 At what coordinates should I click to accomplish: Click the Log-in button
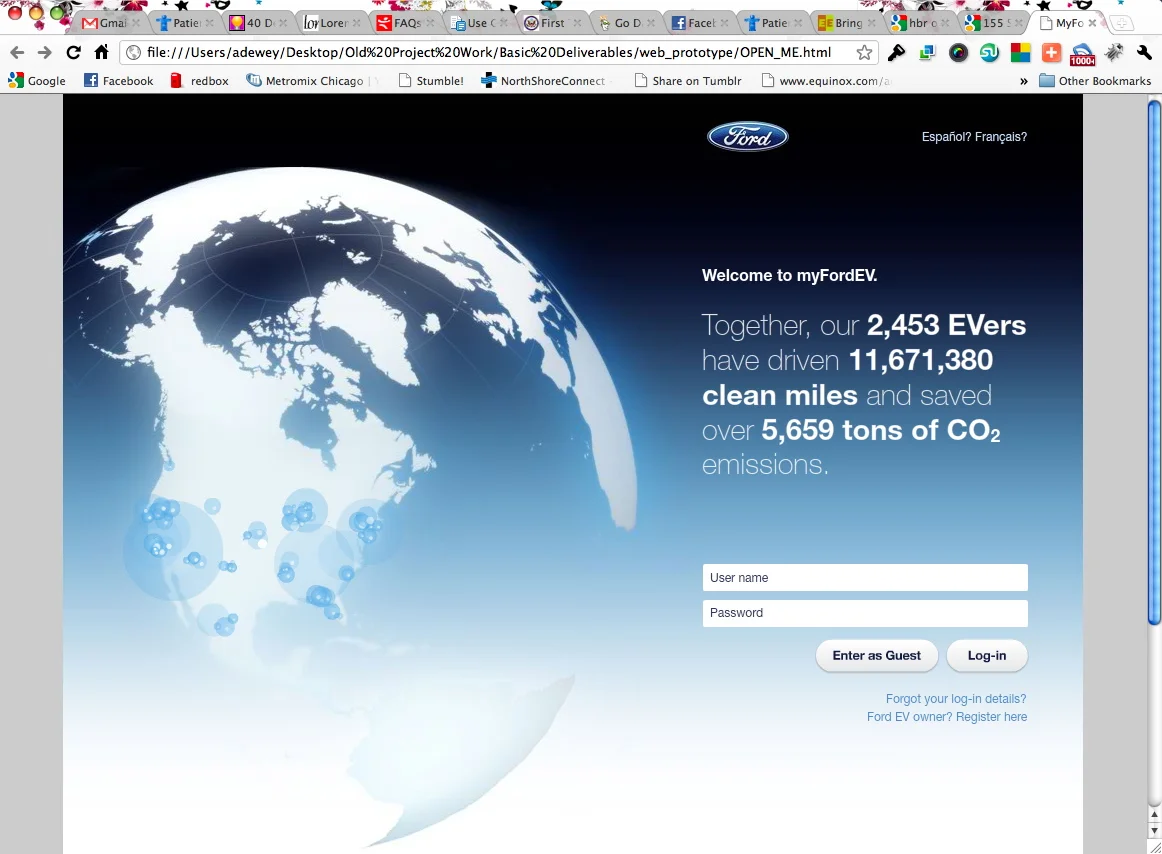[x=987, y=655]
